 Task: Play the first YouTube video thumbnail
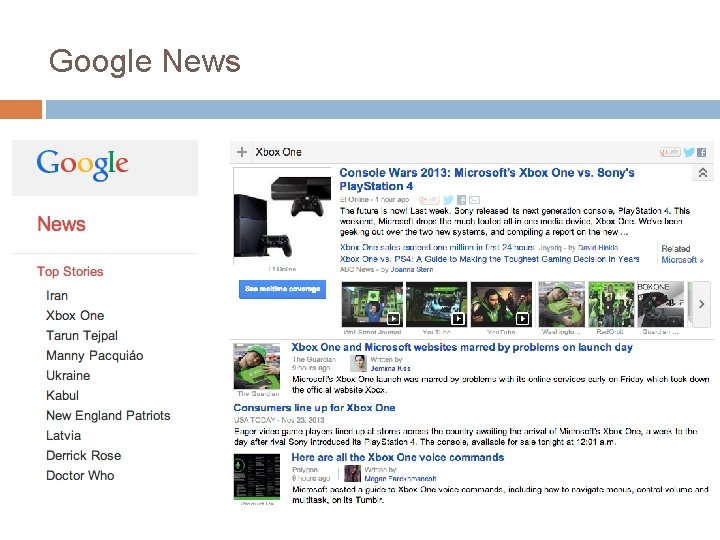click(437, 304)
